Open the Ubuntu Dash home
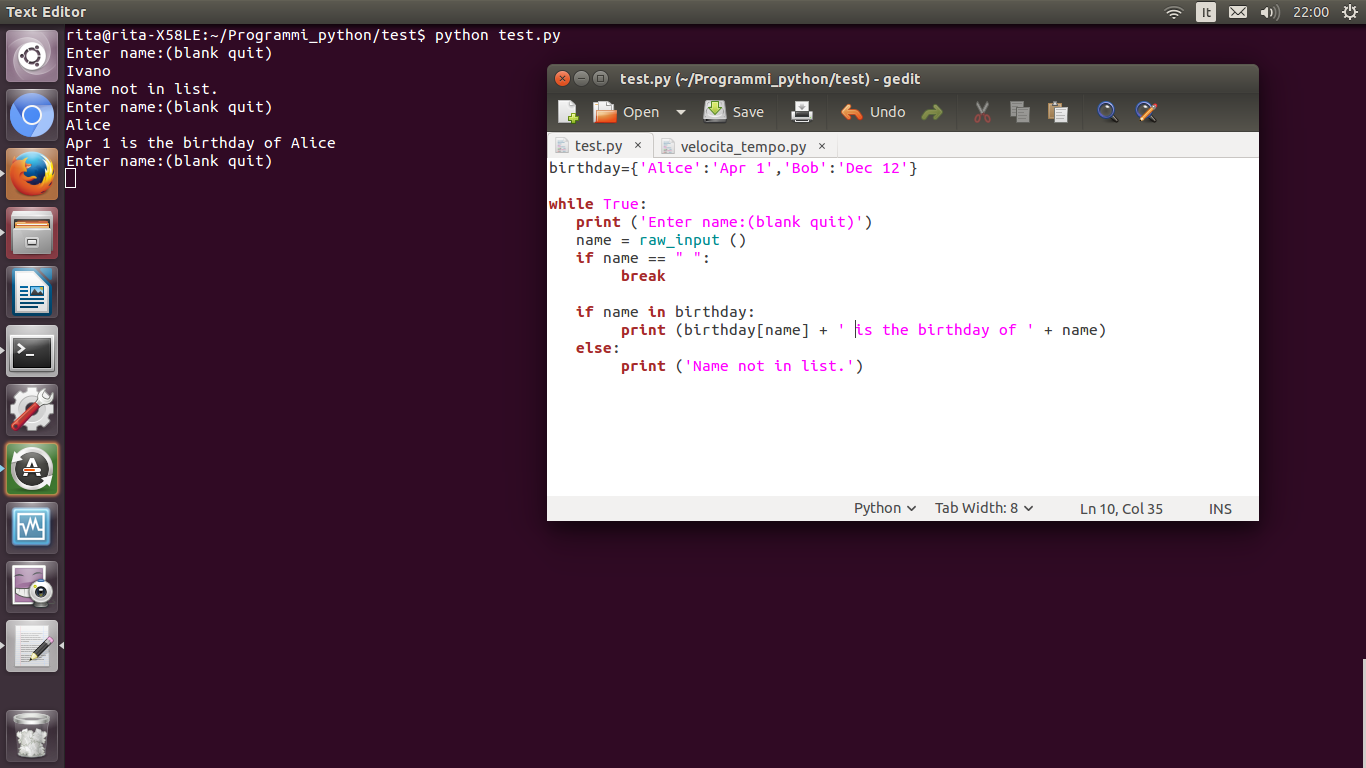This screenshot has width=1366, height=768. click(32, 56)
